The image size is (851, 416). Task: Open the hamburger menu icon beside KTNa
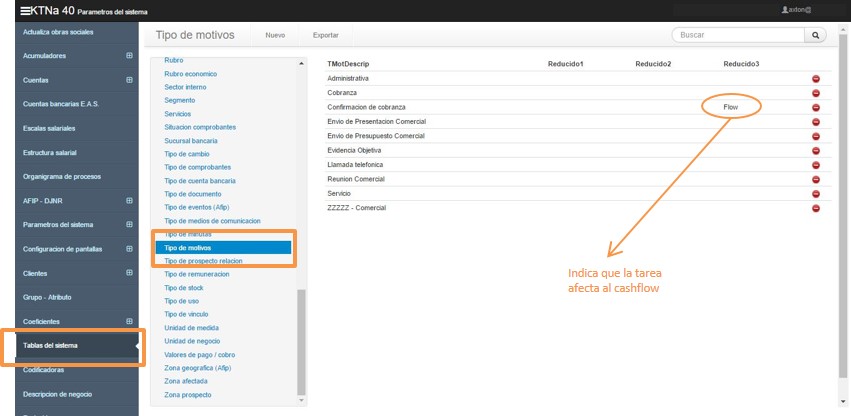pyautogui.click(x=11, y=10)
